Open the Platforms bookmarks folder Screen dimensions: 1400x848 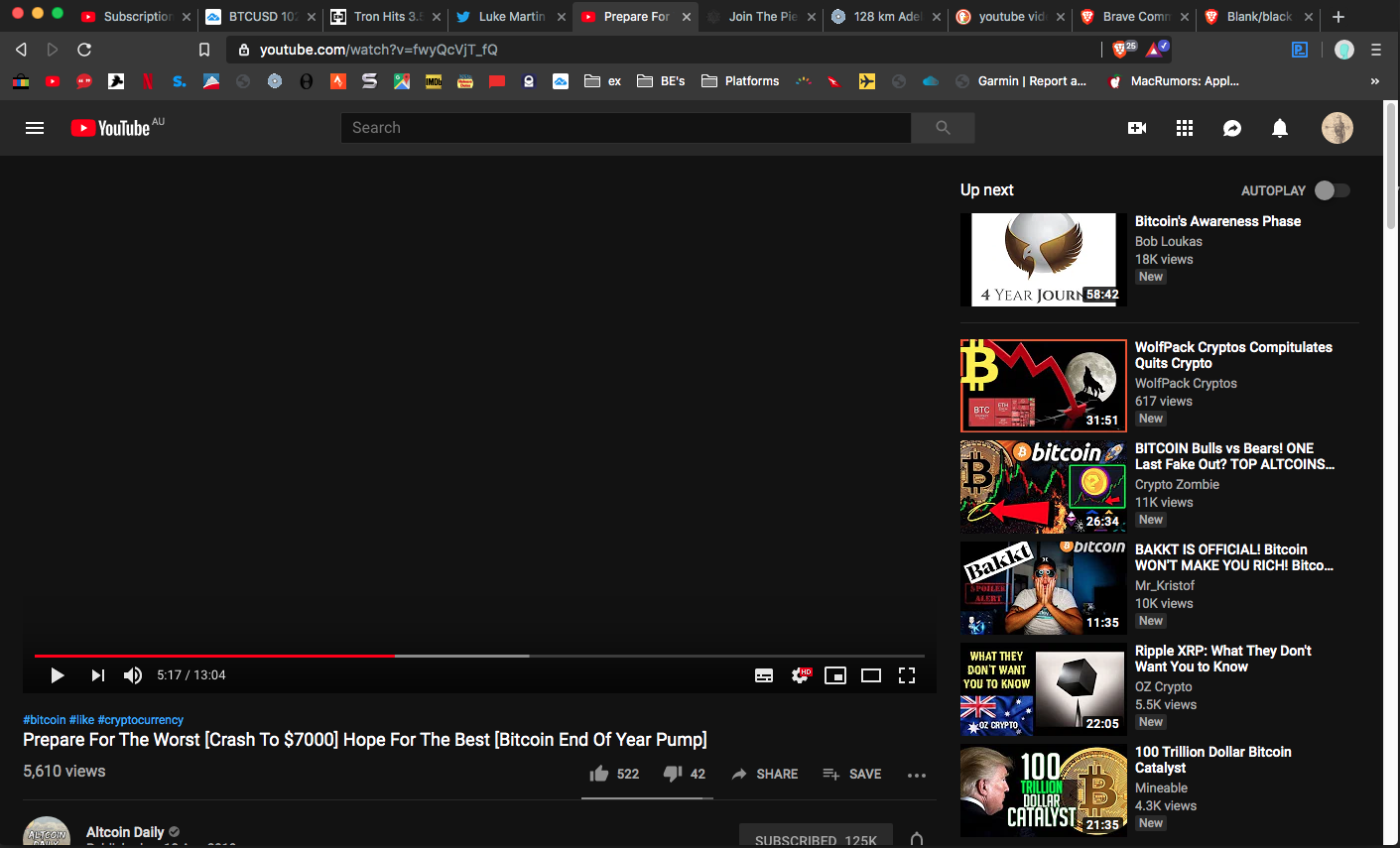(740, 81)
